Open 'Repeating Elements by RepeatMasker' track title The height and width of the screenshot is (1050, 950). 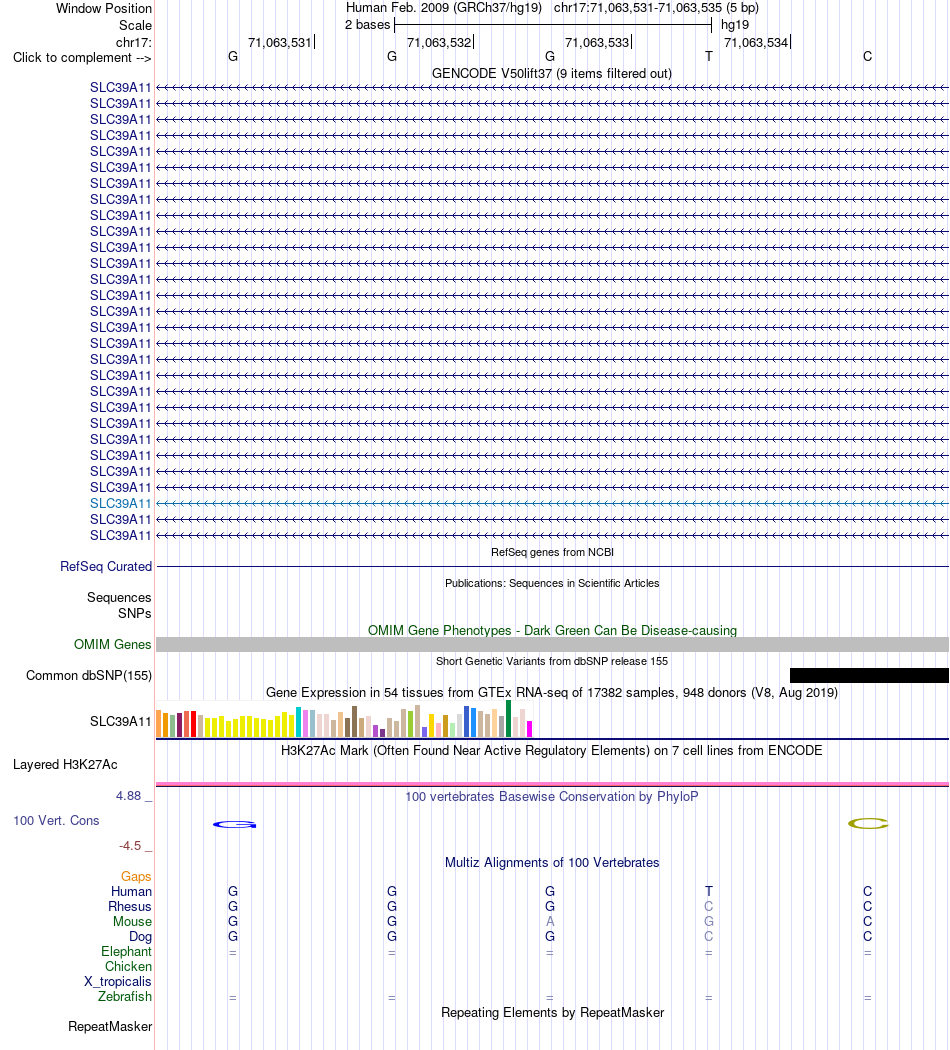pyautogui.click(x=552, y=1013)
